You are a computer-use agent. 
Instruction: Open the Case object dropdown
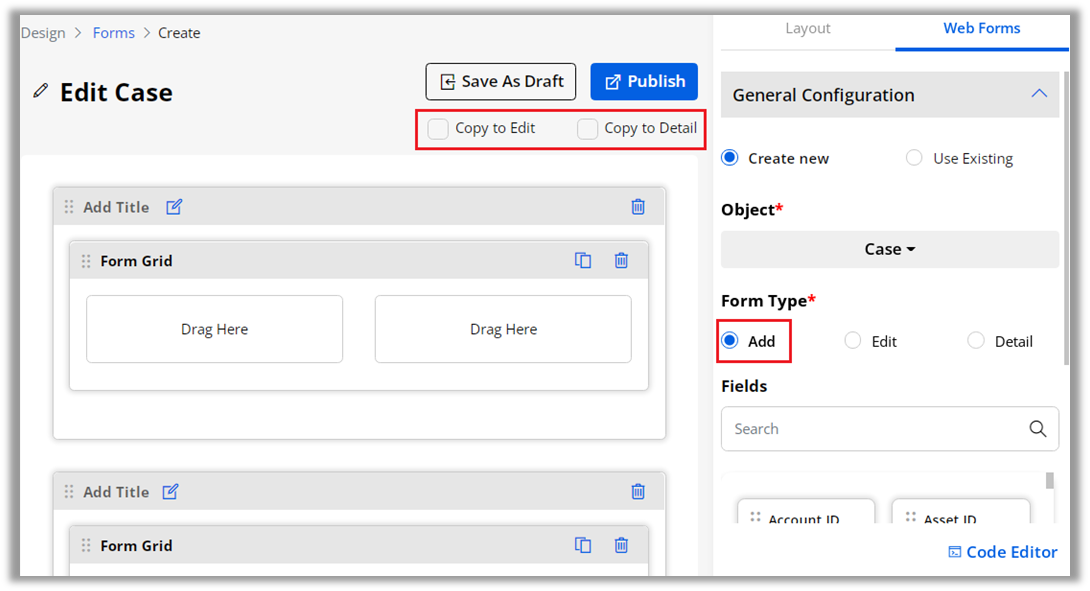click(x=890, y=249)
